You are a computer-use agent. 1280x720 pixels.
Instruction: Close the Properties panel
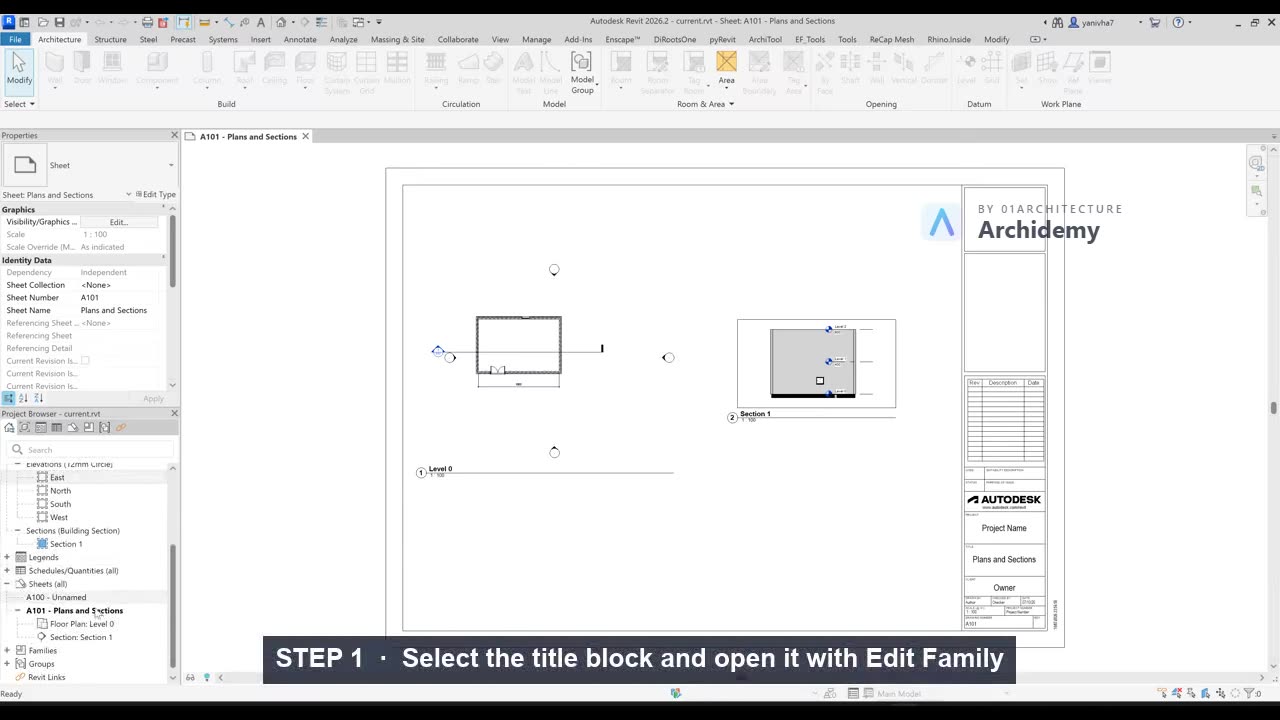click(x=174, y=135)
